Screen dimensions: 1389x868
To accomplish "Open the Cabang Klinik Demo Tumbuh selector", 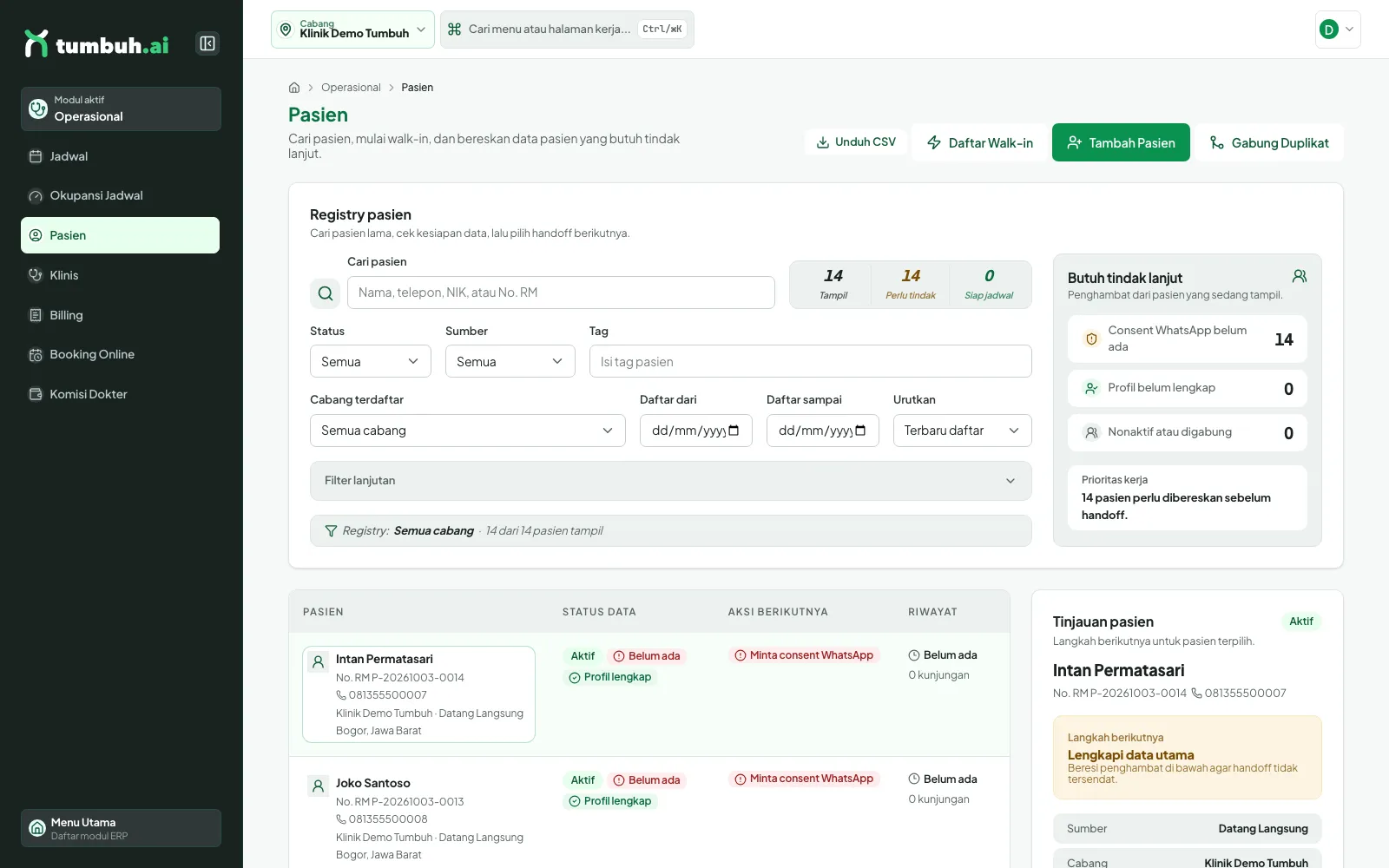I will click(352, 30).
